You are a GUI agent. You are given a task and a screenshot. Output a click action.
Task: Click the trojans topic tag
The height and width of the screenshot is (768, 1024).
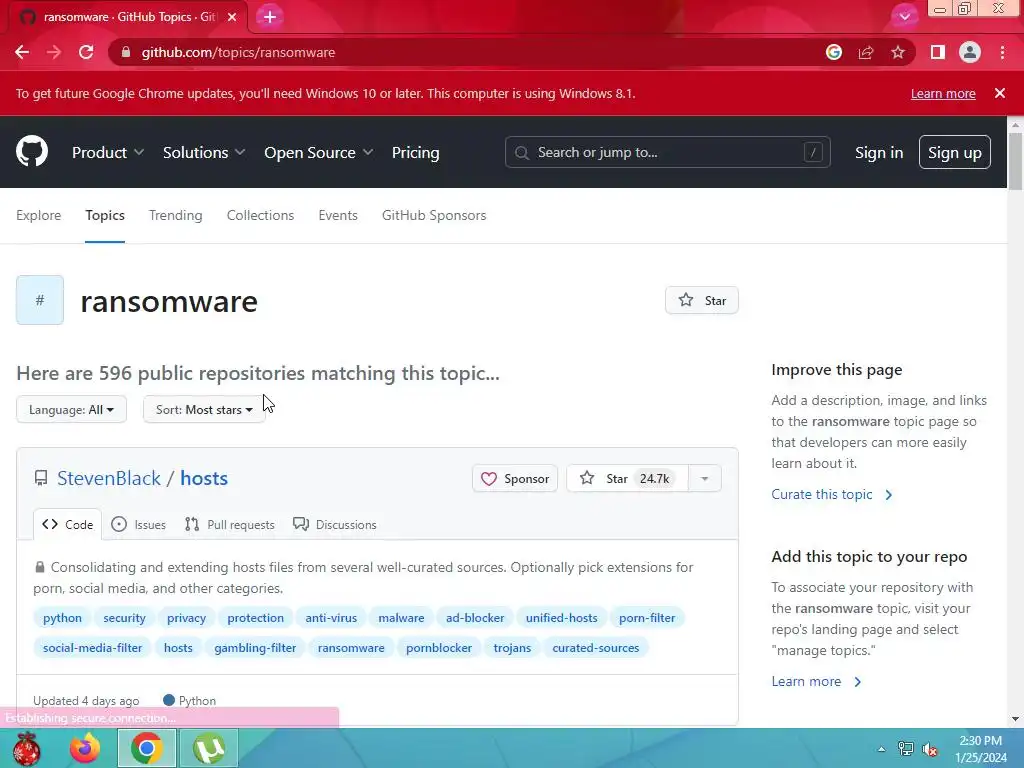(x=512, y=648)
